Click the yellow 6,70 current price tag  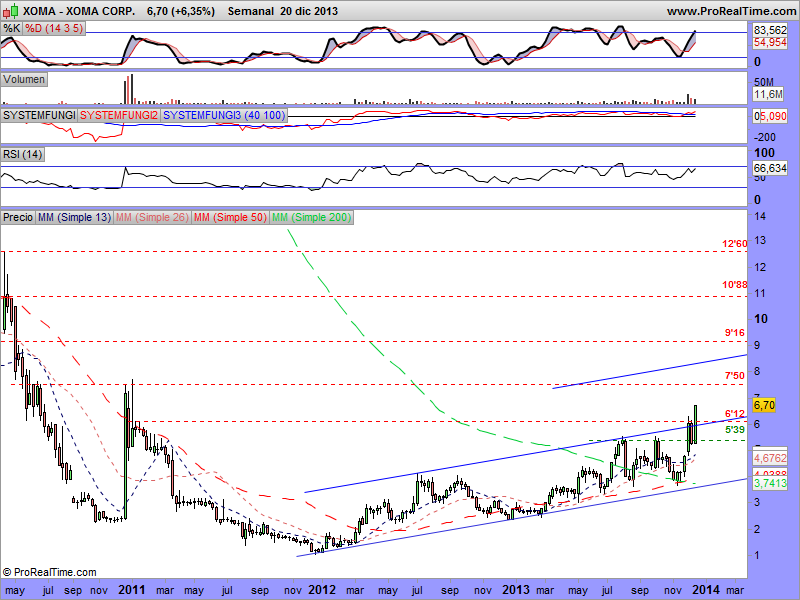click(764, 405)
